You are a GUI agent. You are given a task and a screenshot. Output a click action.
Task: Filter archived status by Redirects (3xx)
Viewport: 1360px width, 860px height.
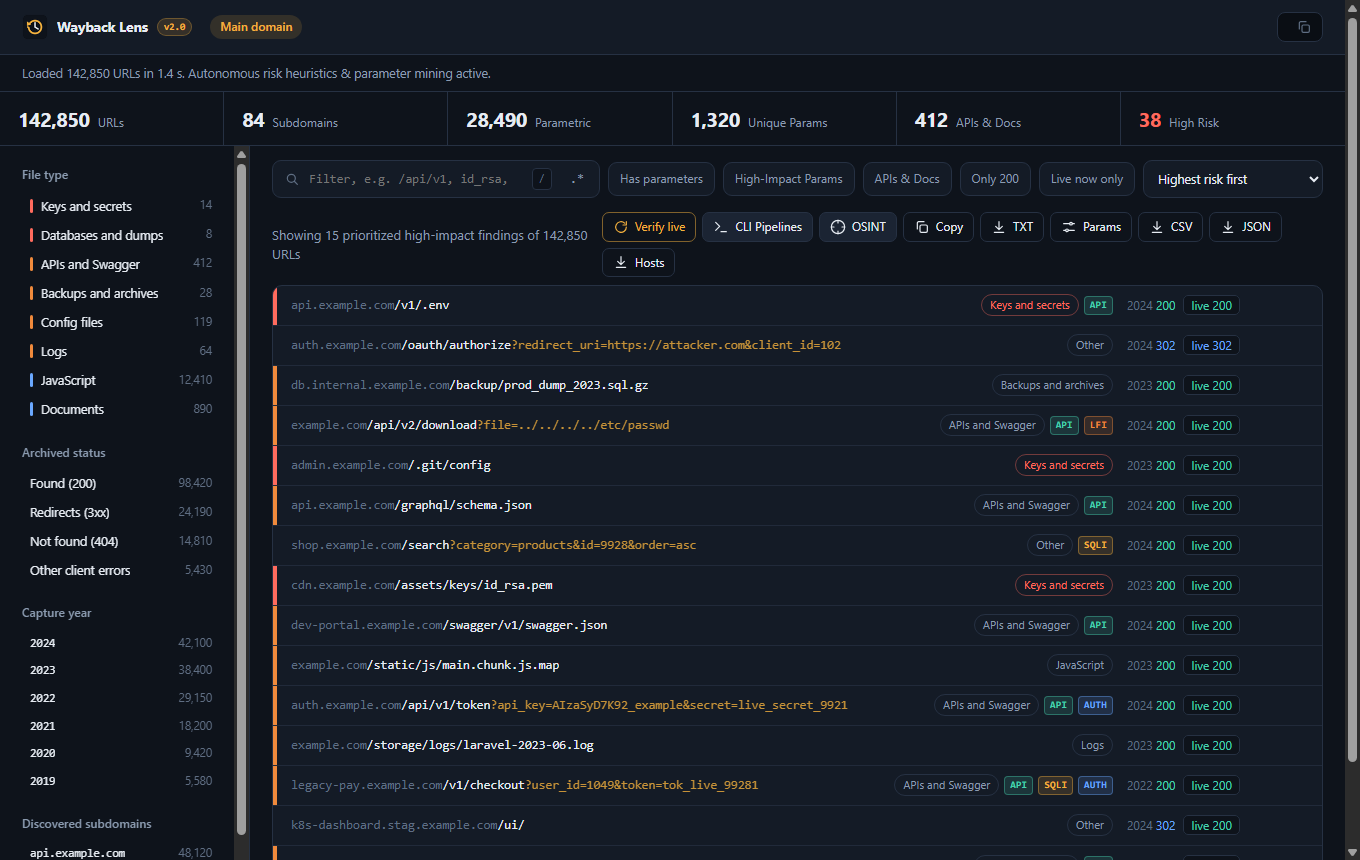coord(121,512)
